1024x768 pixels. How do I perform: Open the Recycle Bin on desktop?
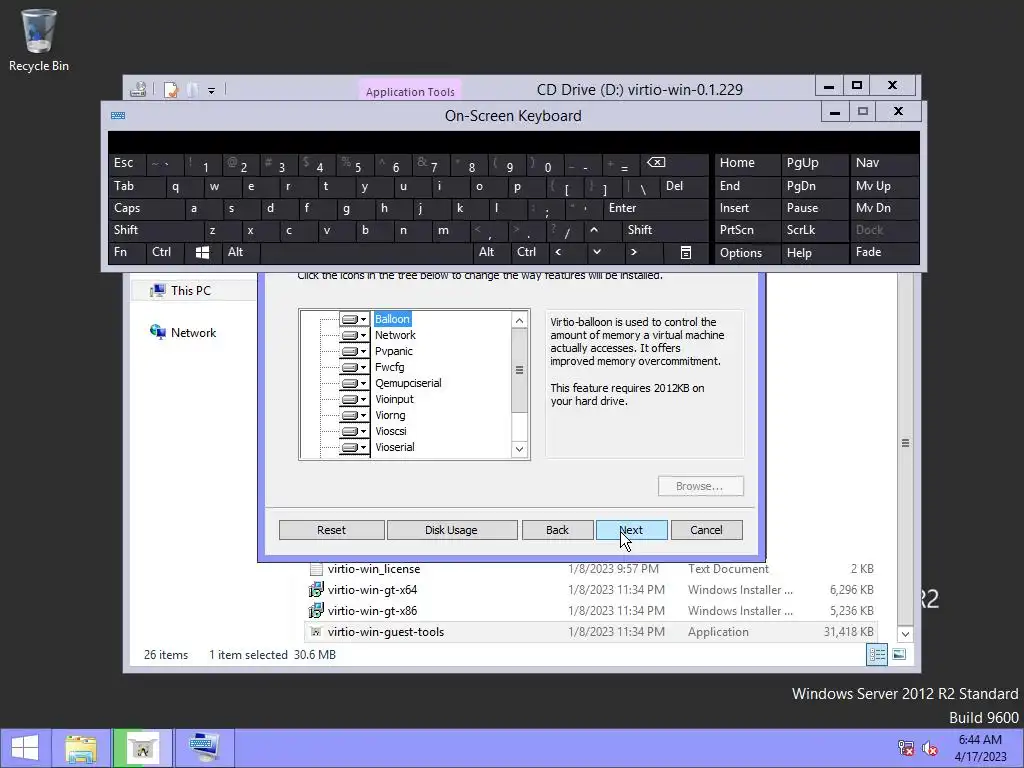click(x=39, y=40)
